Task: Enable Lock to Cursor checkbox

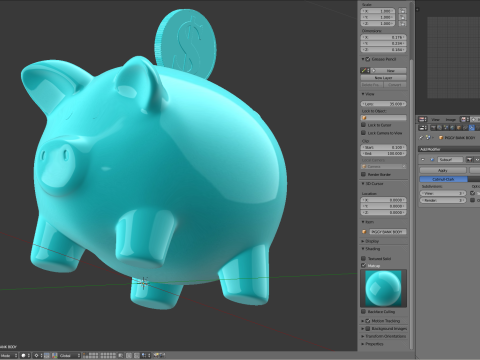Action: [364, 125]
